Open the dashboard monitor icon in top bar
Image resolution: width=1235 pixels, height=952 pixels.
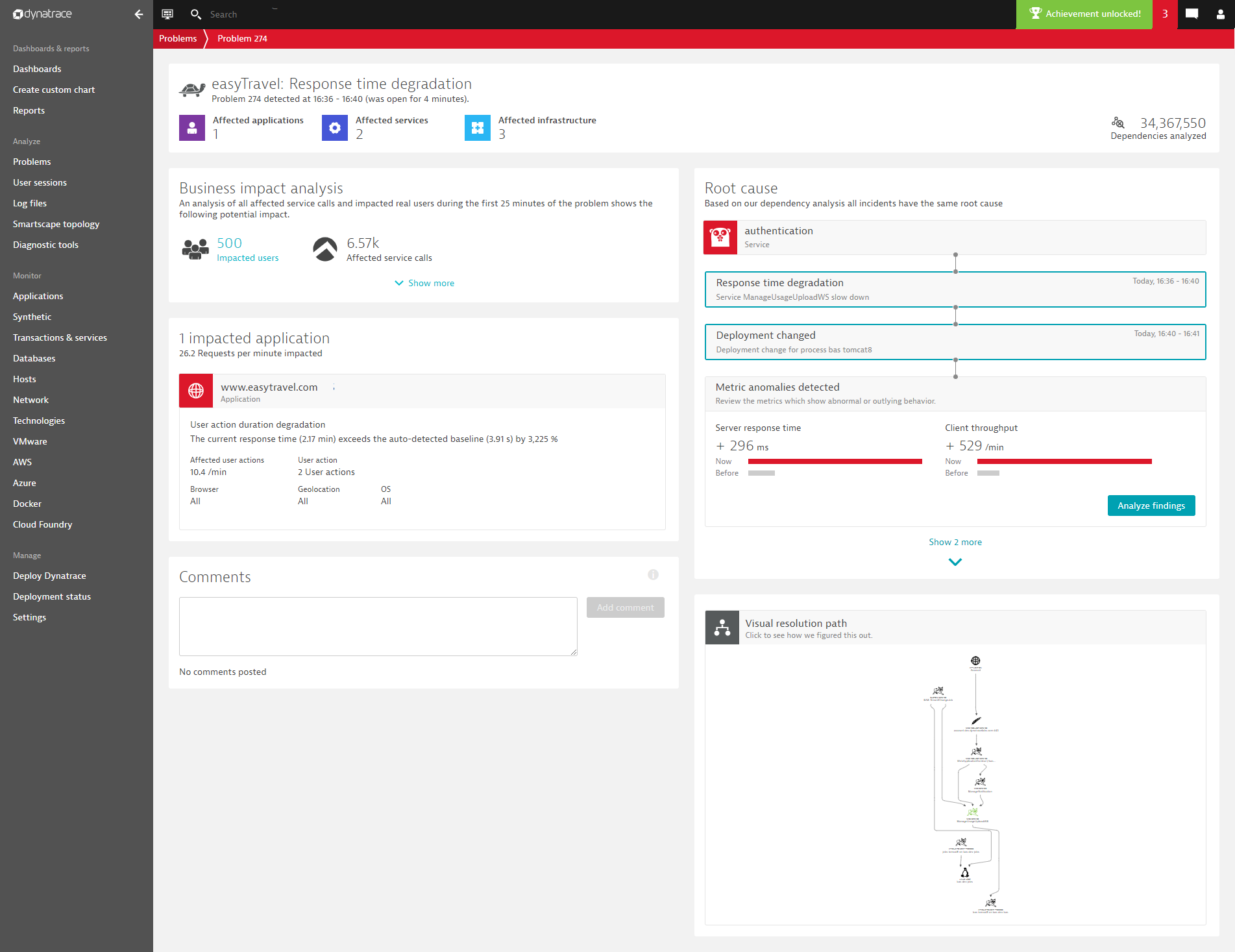[x=167, y=14]
